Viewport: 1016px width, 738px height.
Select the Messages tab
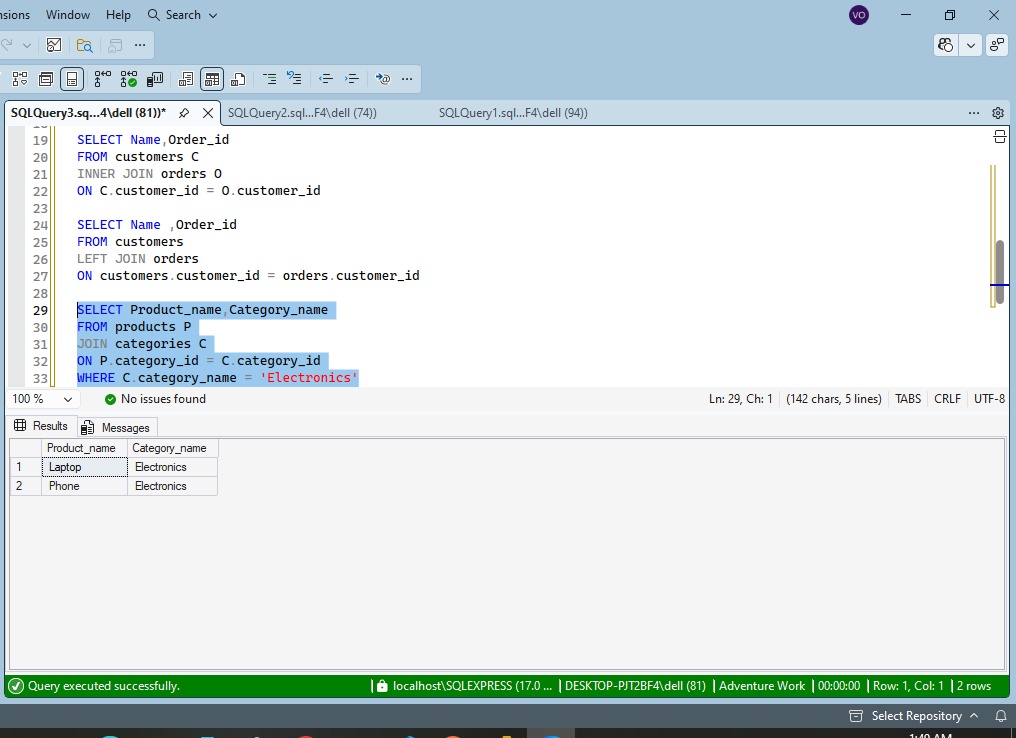pyautogui.click(x=117, y=428)
